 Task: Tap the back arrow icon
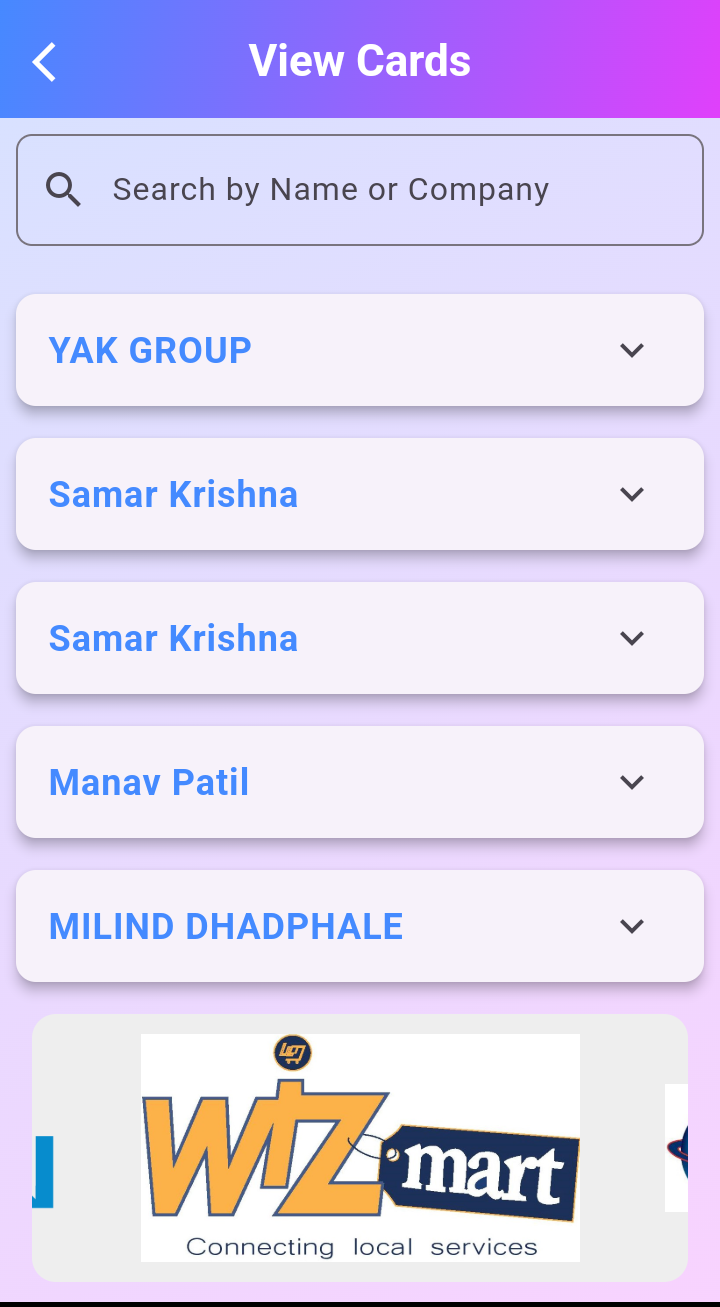tap(44, 62)
